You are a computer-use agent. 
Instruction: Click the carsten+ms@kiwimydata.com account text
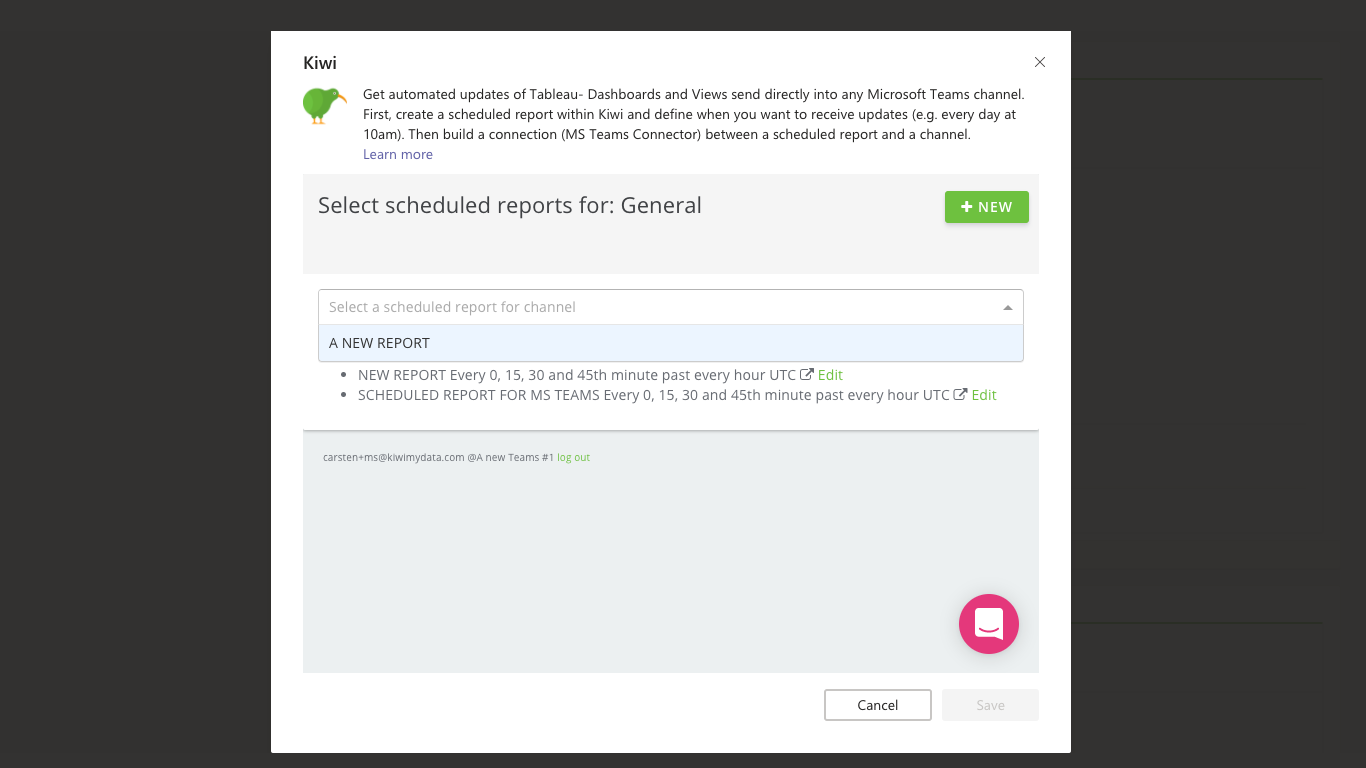click(394, 457)
